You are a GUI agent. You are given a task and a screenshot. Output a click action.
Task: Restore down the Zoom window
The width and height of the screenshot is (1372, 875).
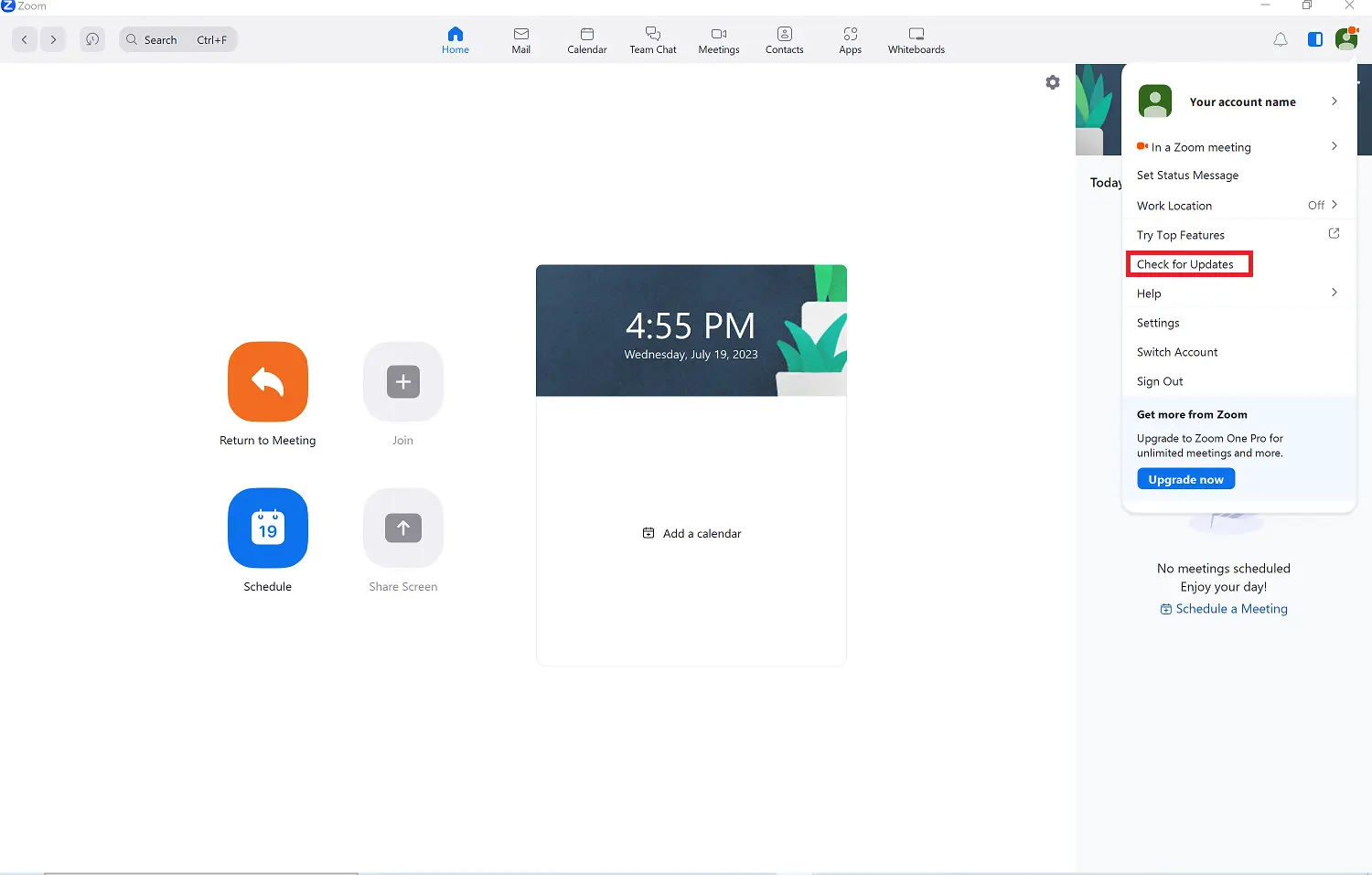click(x=1307, y=5)
